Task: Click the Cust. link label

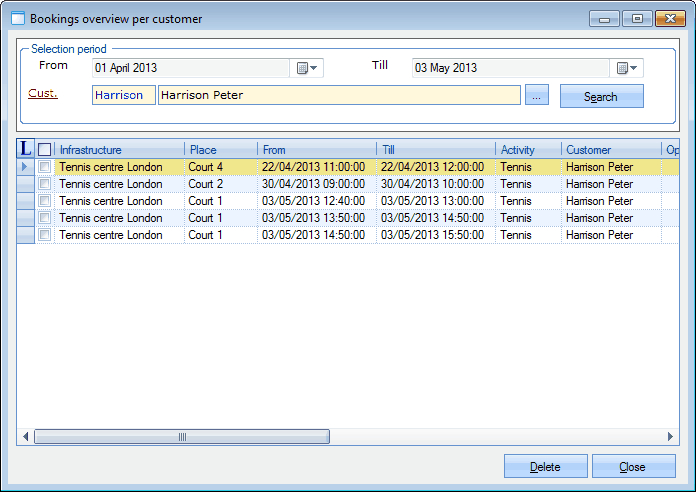Action: (x=42, y=94)
